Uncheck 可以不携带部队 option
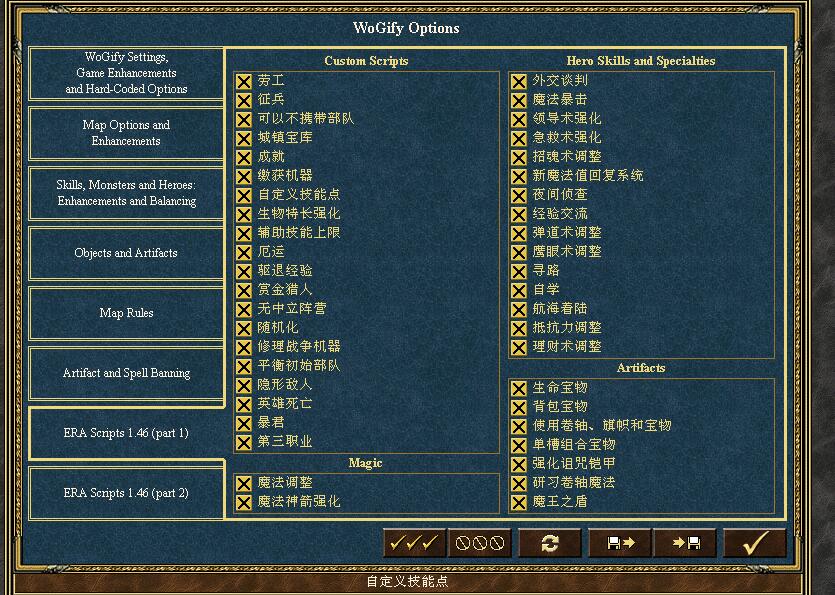Image resolution: width=835 pixels, height=595 pixels. (244, 119)
